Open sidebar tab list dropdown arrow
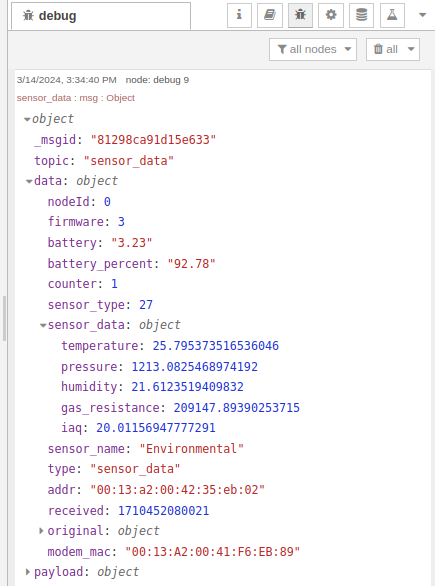Image resolution: width=435 pixels, height=586 pixels. tap(423, 15)
